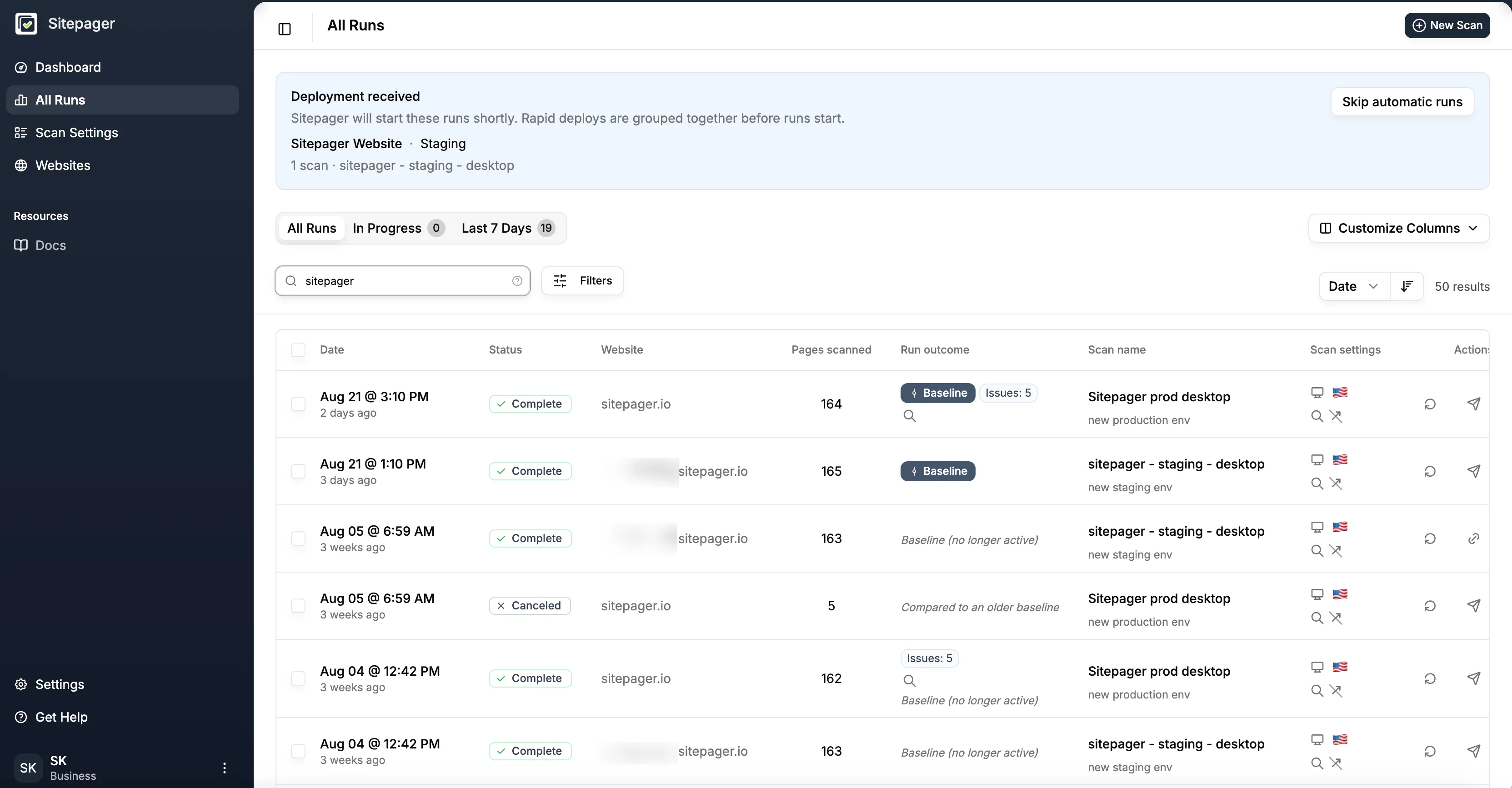
Task: Reverse the sort direction icon
Action: pos(1407,286)
